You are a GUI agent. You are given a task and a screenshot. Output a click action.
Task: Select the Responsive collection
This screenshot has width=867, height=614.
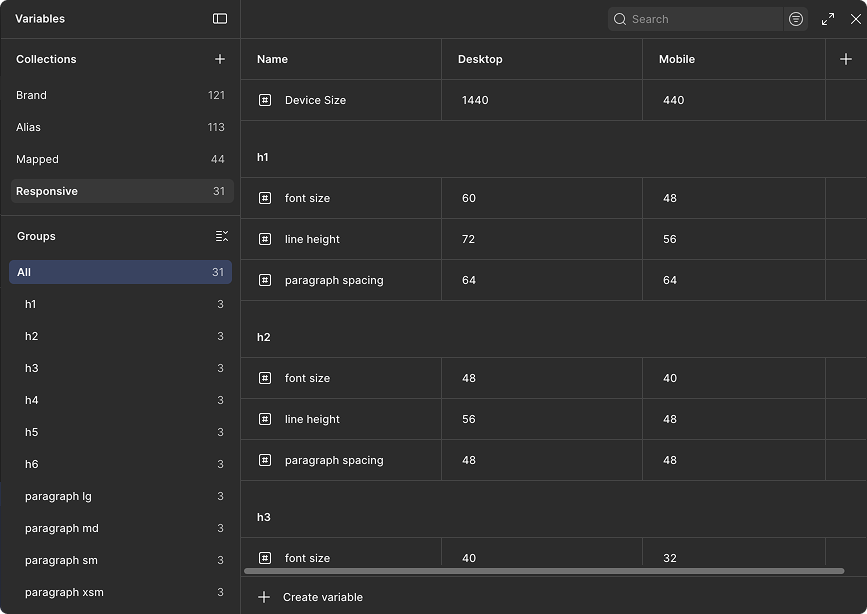pos(122,191)
